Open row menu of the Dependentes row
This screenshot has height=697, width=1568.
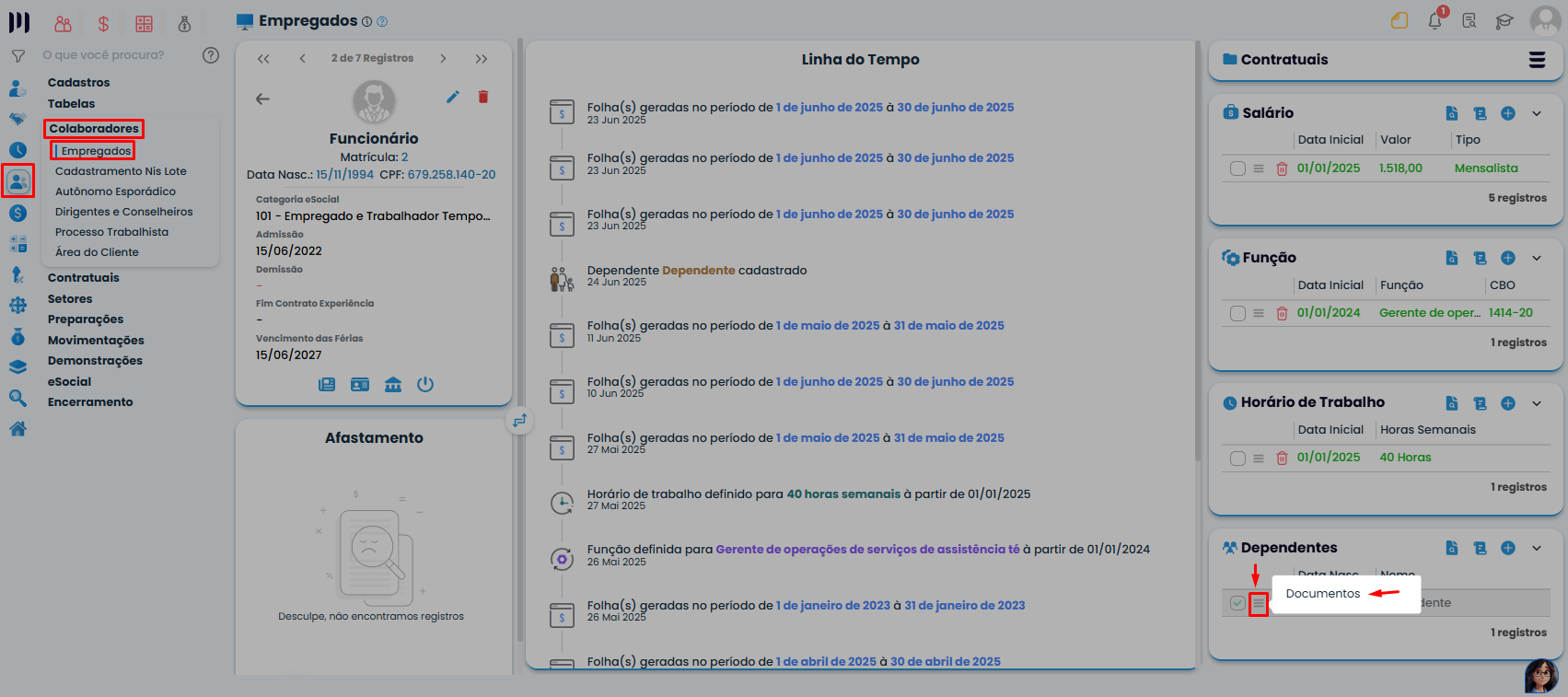(x=1259, y=604)
